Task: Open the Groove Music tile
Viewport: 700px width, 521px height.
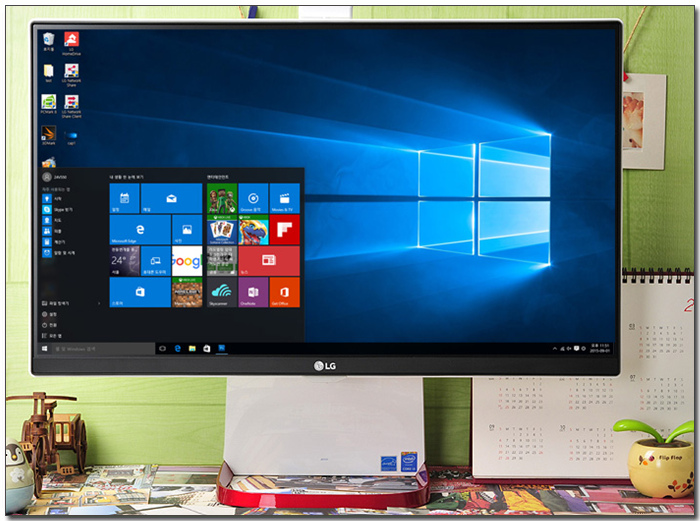Action: [x=253, y=198]
